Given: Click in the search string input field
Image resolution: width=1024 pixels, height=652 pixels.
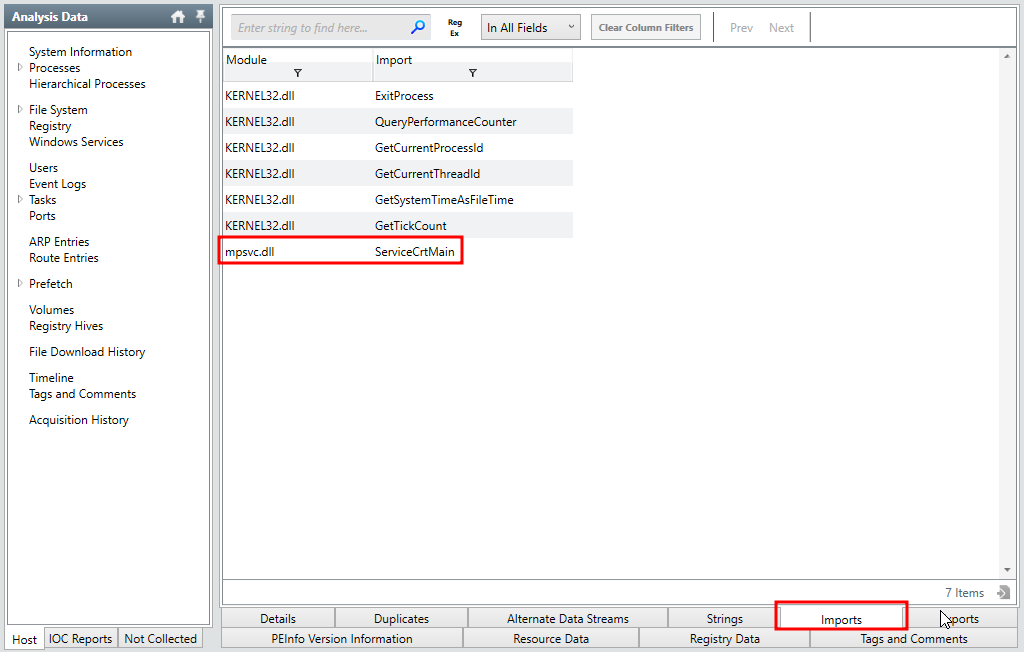Looking at the screenshot, I should [320, 28].
